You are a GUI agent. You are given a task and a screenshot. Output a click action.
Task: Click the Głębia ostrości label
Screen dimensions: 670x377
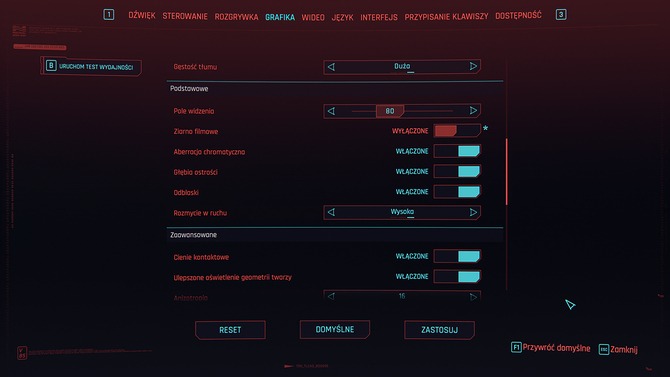[195, 172]
